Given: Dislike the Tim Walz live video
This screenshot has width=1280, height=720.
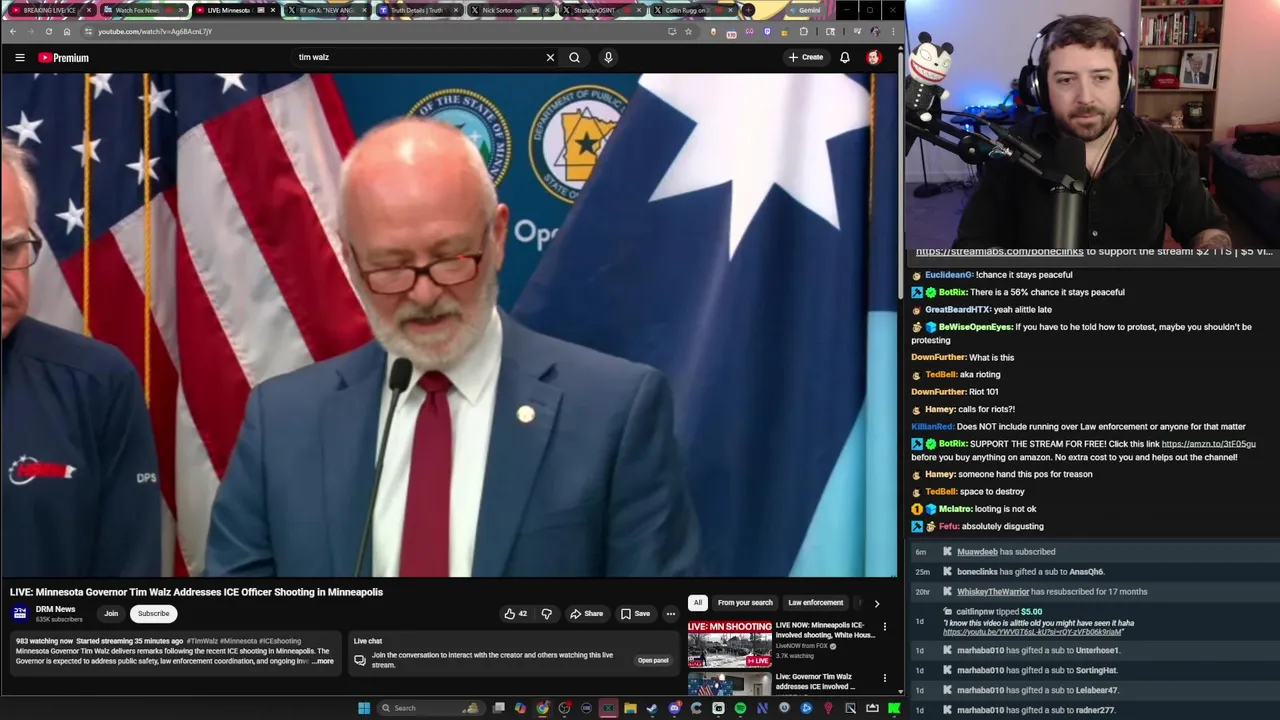Looking at the screenshot, I should tap(546, 614).
